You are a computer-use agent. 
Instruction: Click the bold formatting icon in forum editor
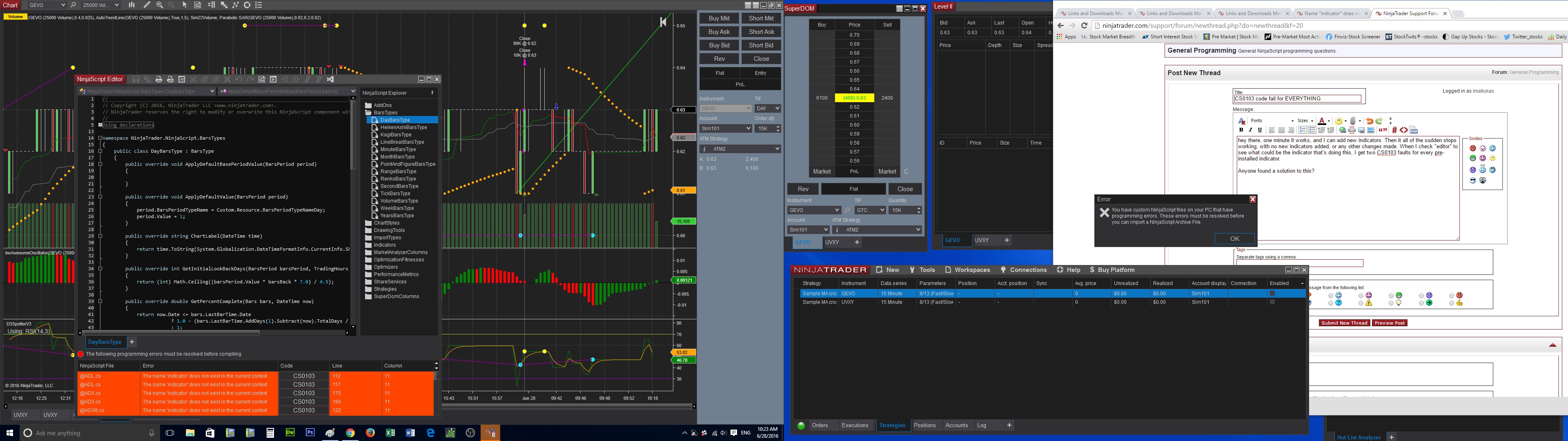click(x=1241, y=130)
